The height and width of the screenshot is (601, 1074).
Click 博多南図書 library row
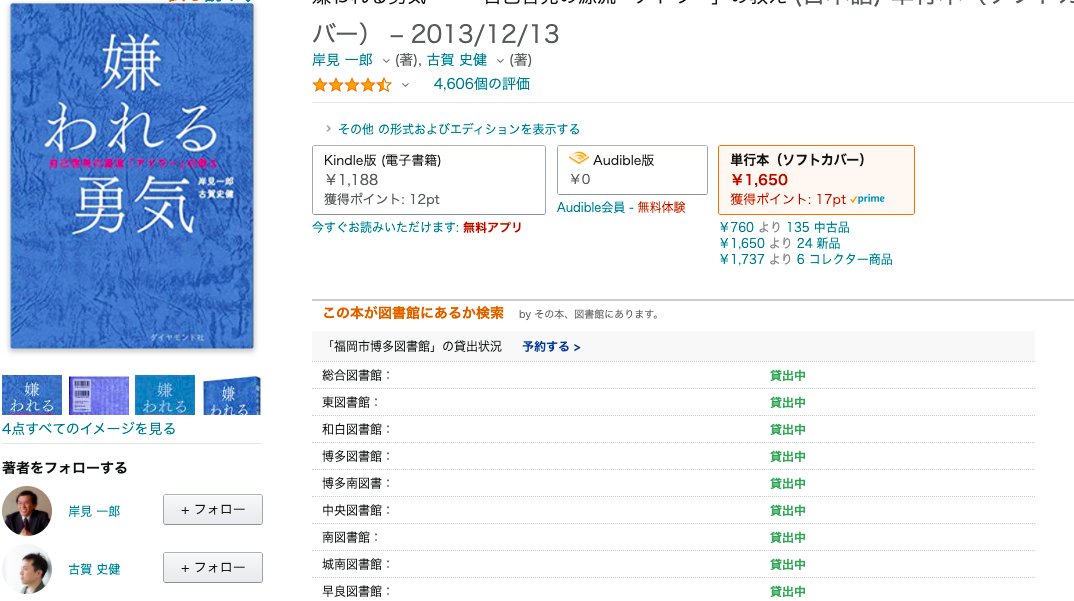[x=673, y=483]
